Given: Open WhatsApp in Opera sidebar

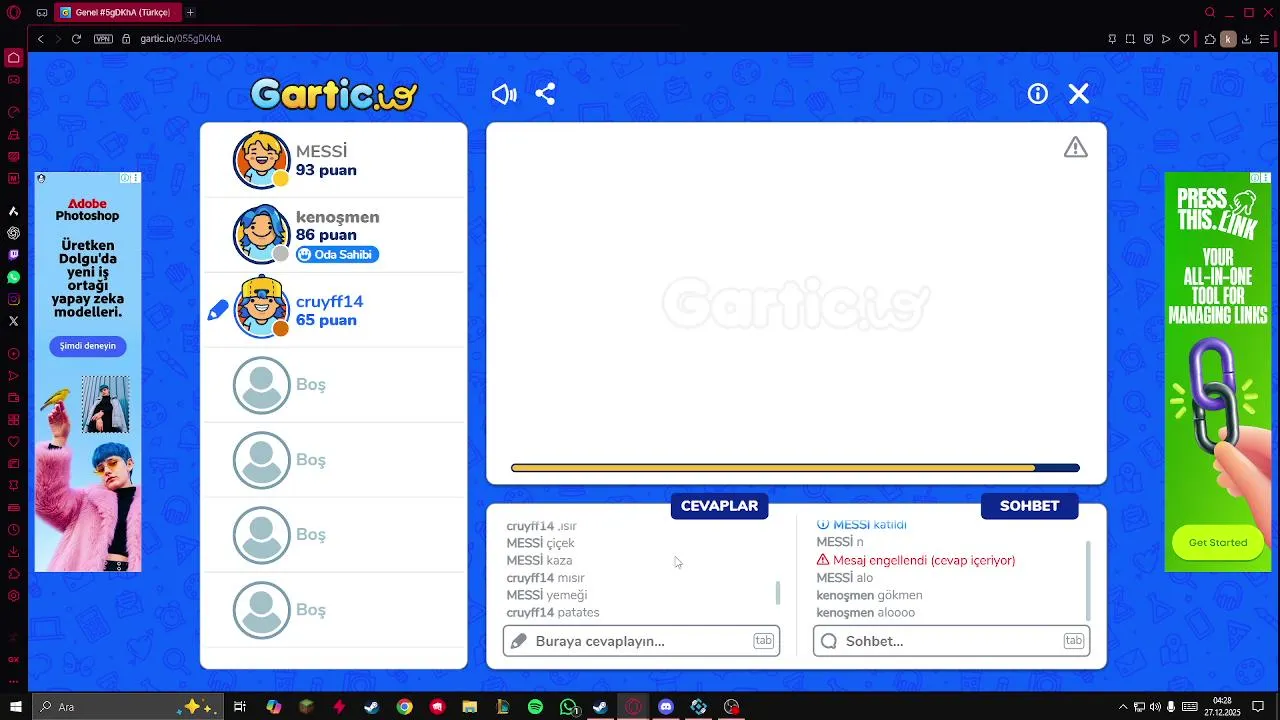Looking at the screenshot, I should click(x=14, y=277).
